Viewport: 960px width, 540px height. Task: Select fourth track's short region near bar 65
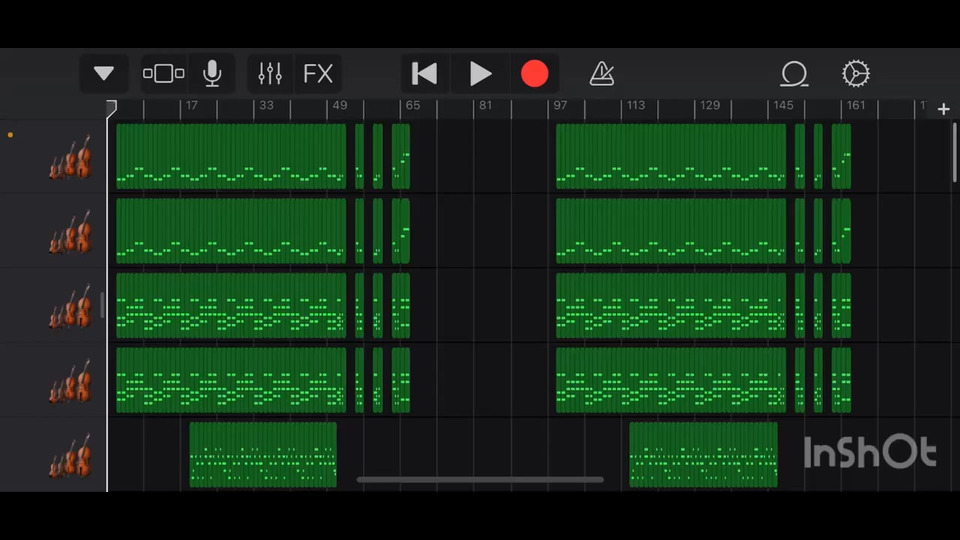[x=401, y=380]
